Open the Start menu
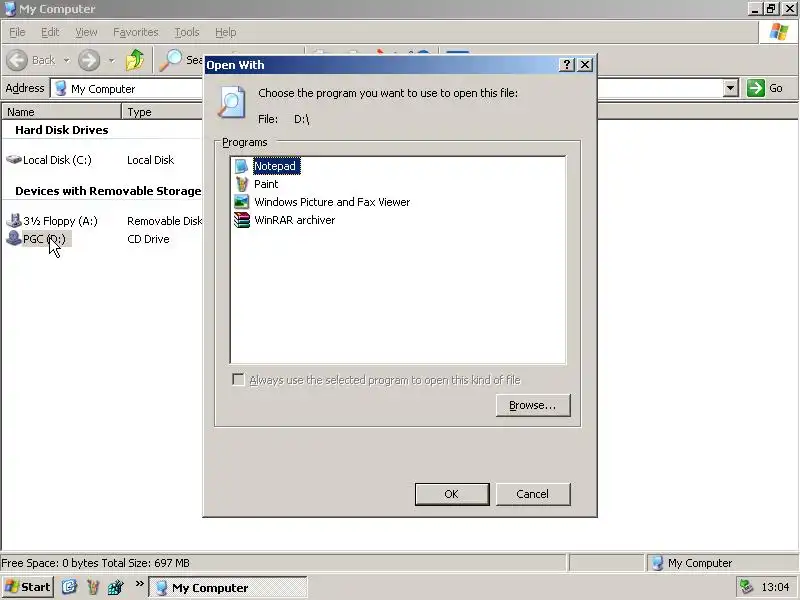The width and height of the screenshot is (800, 600). [28, 587]
